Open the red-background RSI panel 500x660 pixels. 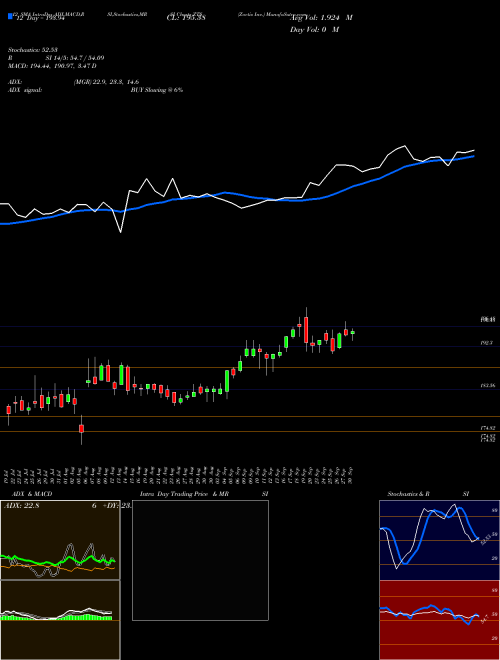(x=439, y=620)
